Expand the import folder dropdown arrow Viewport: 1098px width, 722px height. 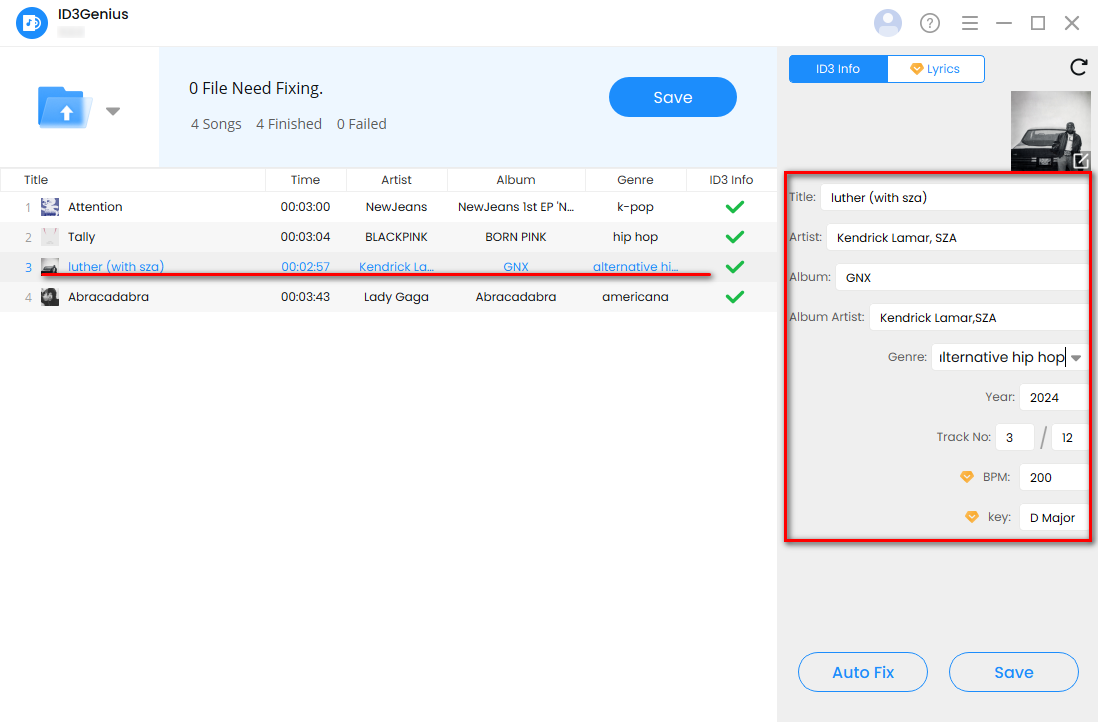click(113, 111)
